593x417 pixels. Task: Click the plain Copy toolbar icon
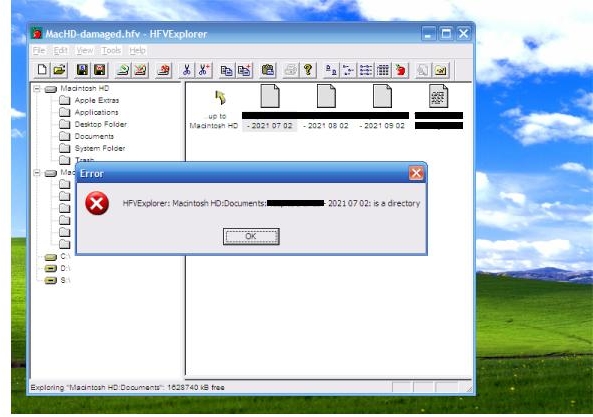pyautogui.click(x=226, y=70)
